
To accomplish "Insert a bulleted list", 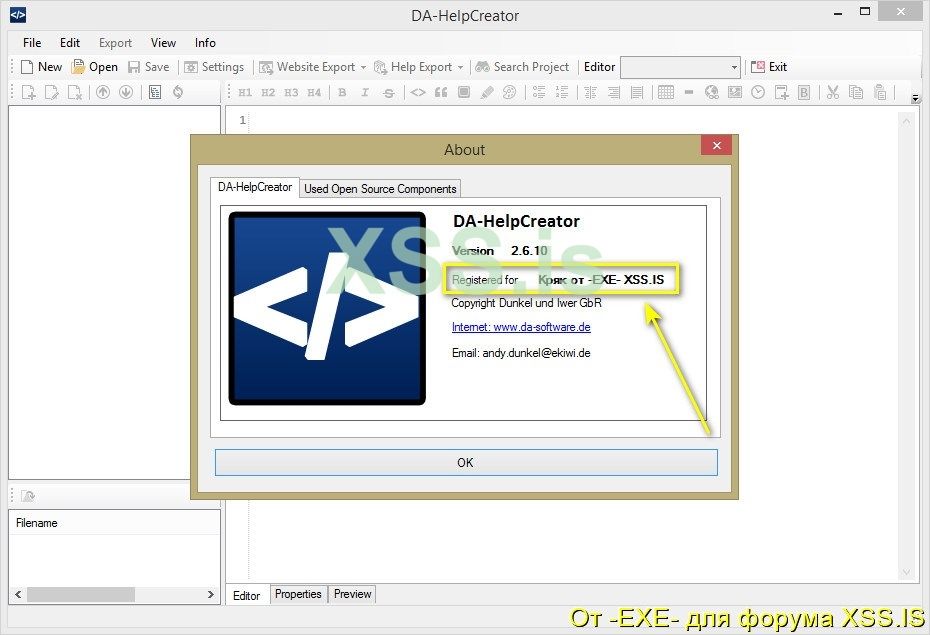I will point(539,92).
